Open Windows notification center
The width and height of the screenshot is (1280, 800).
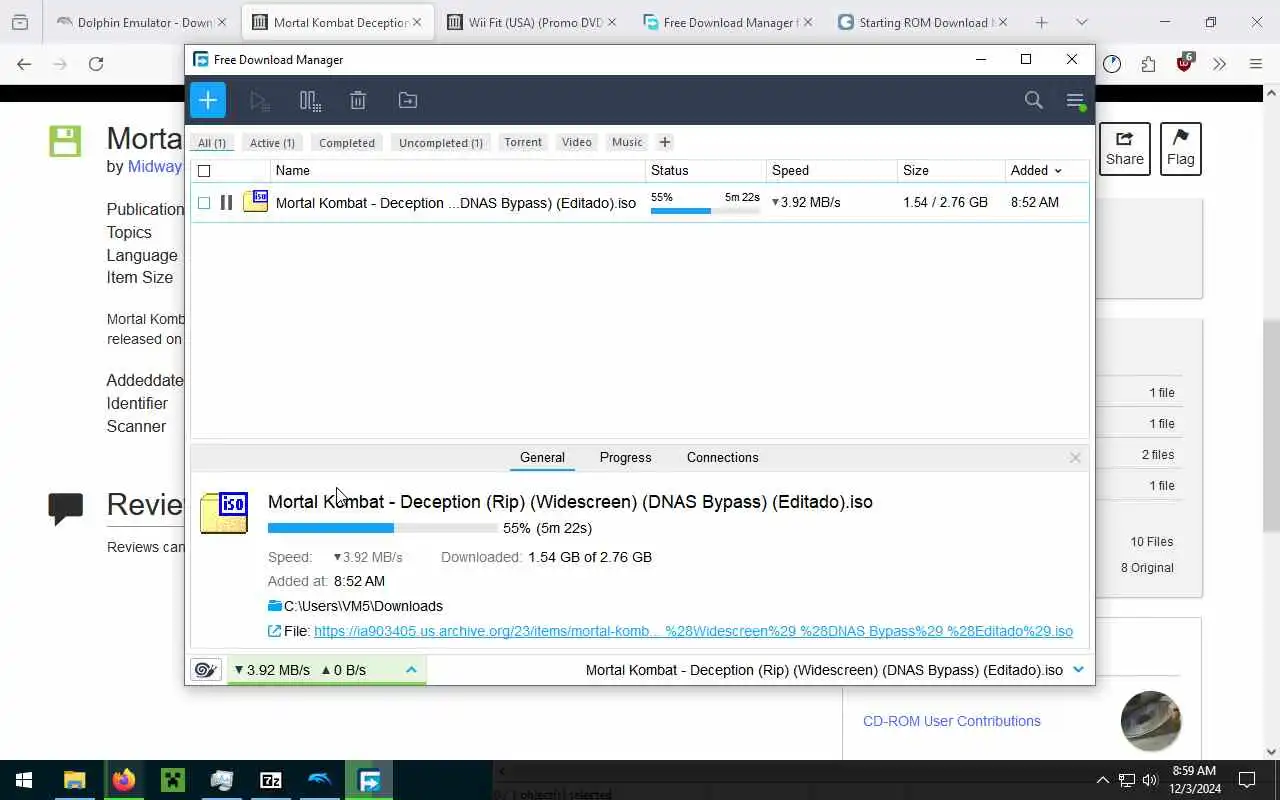pos(1247,780)
